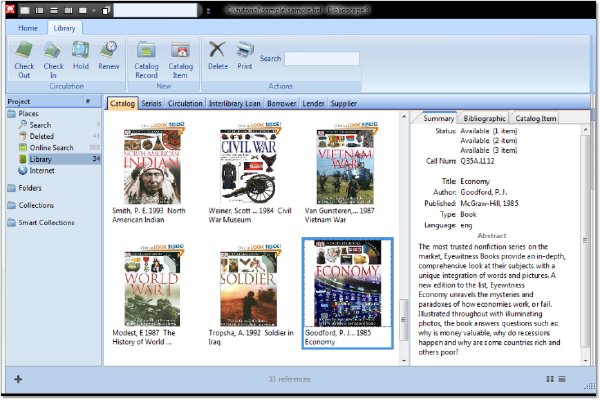Screen dimensions: 600x400
Task: Open the Folders group
Action: pyautogui.click(x=24, y=188)
